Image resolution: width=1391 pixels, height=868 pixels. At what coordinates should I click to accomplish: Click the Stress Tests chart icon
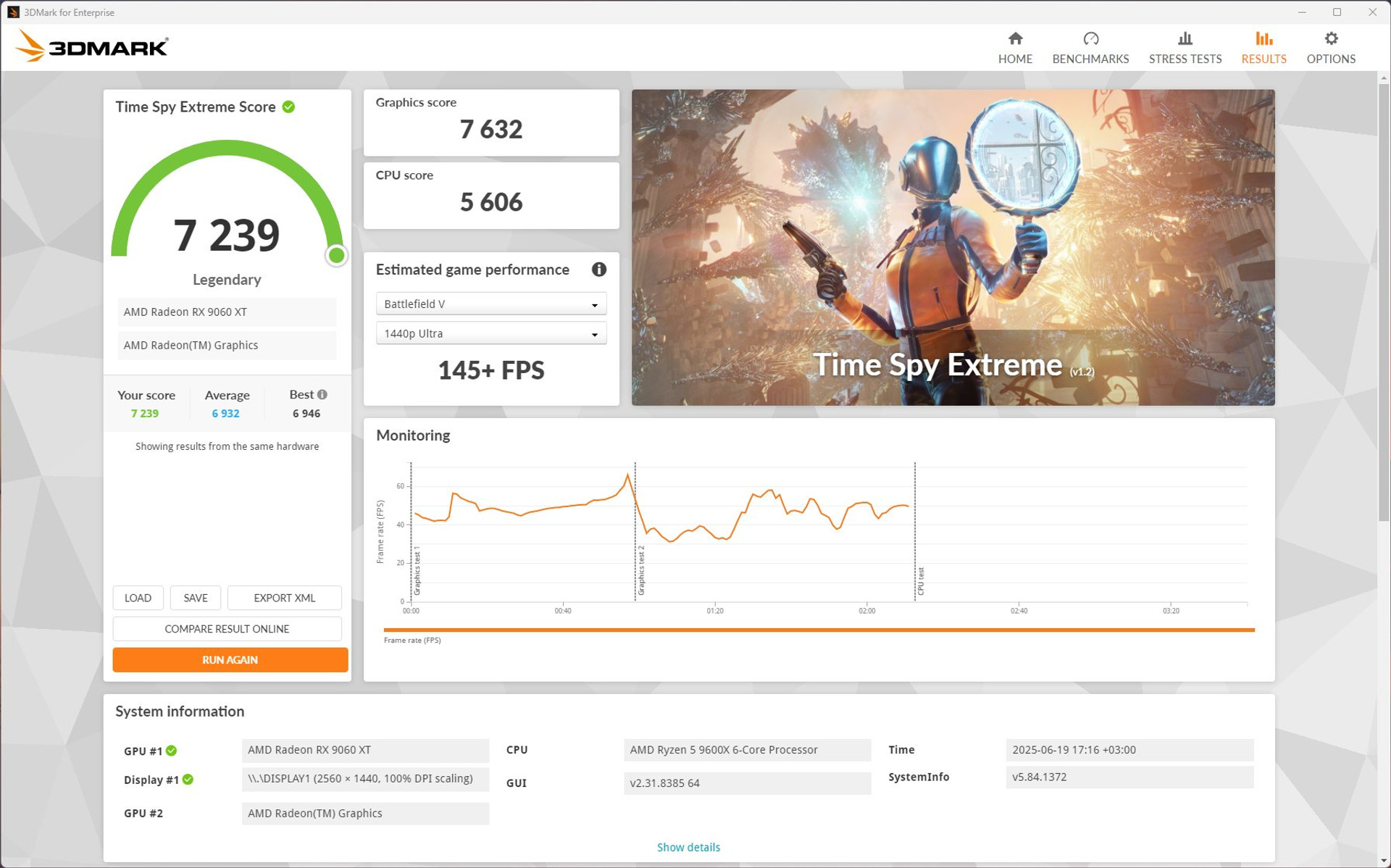pyautogui.click(x=1185, y=38)
